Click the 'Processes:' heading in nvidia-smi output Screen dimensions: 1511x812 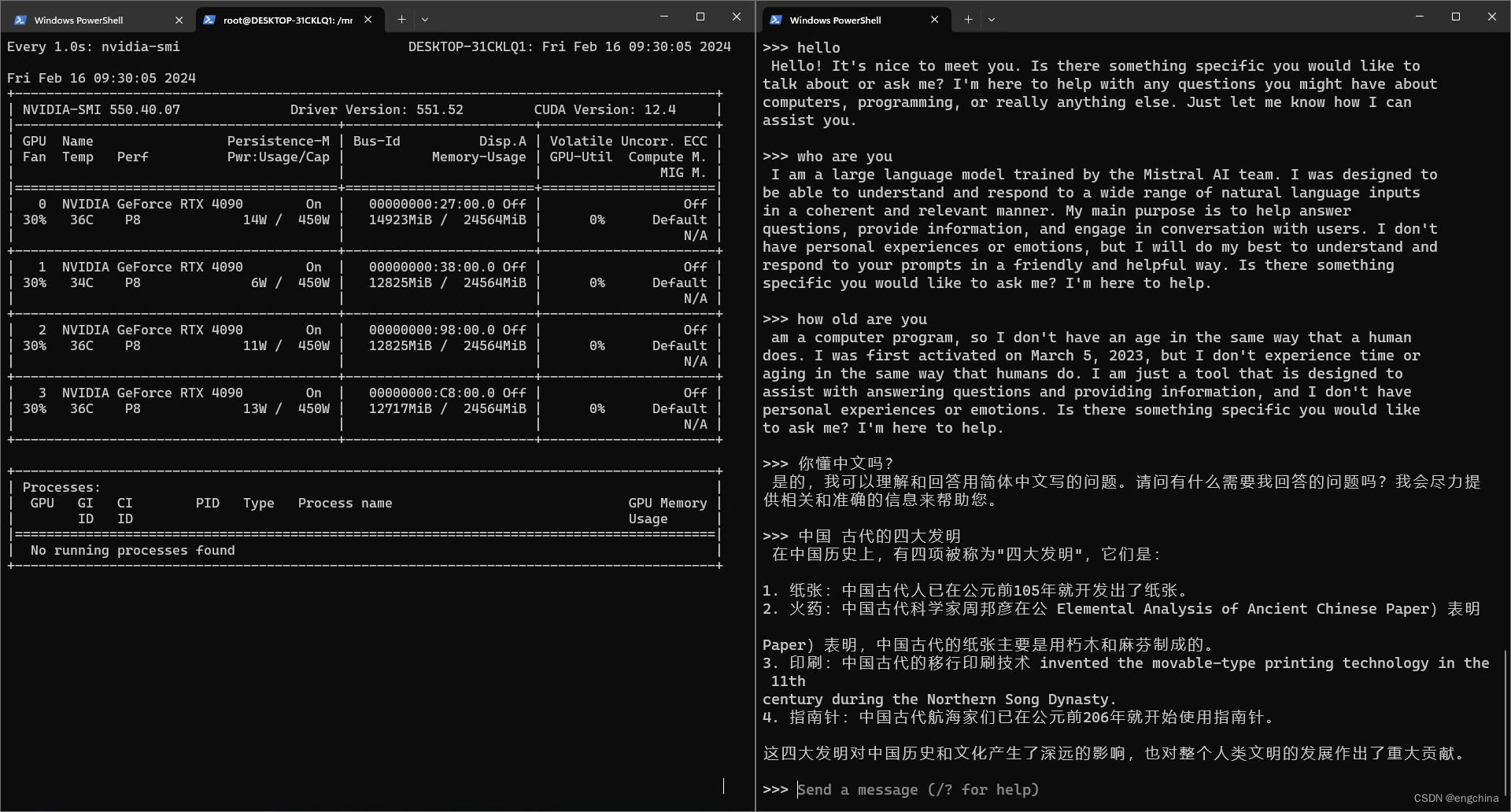click(61, 487)
